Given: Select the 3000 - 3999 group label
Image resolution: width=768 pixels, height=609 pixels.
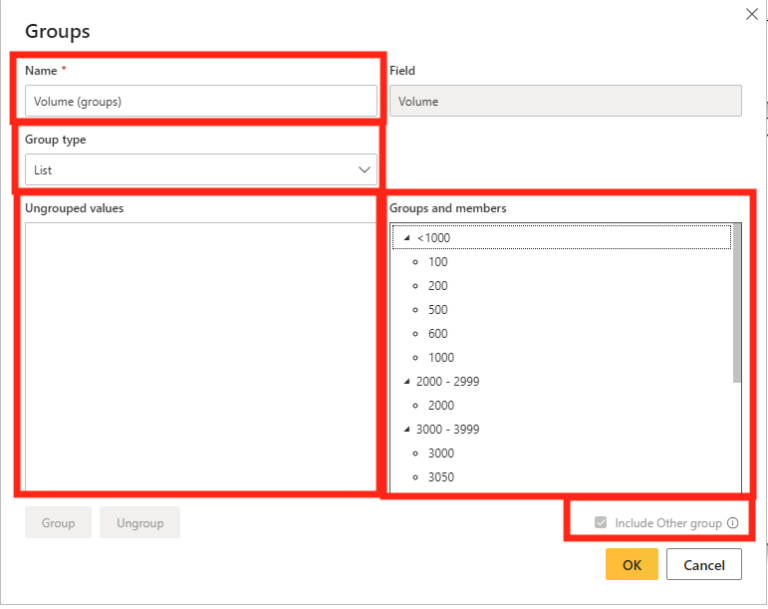Looking at the screenshot, I should [448, 429].
